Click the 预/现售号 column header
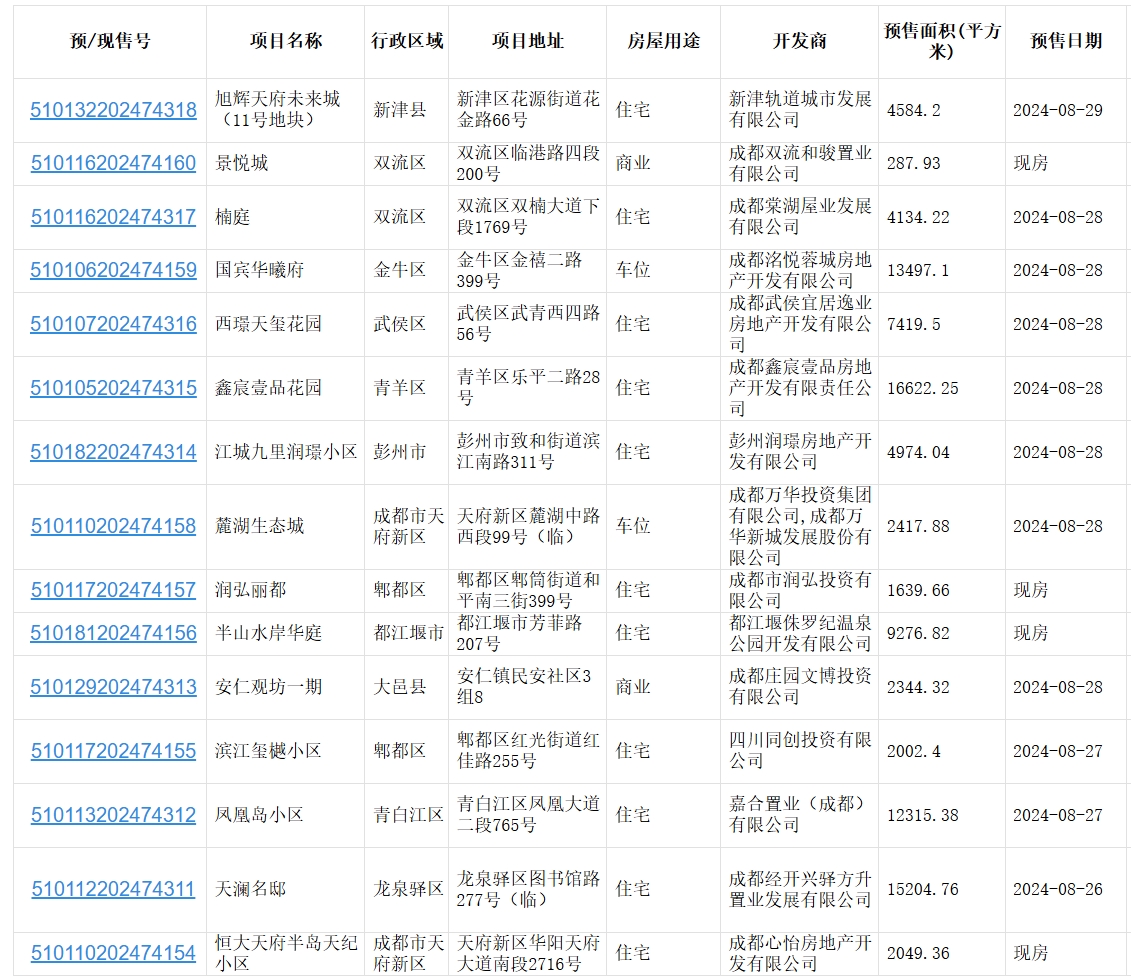The height and width of the screenshot is (979, 1131). (x=110, y=41)
